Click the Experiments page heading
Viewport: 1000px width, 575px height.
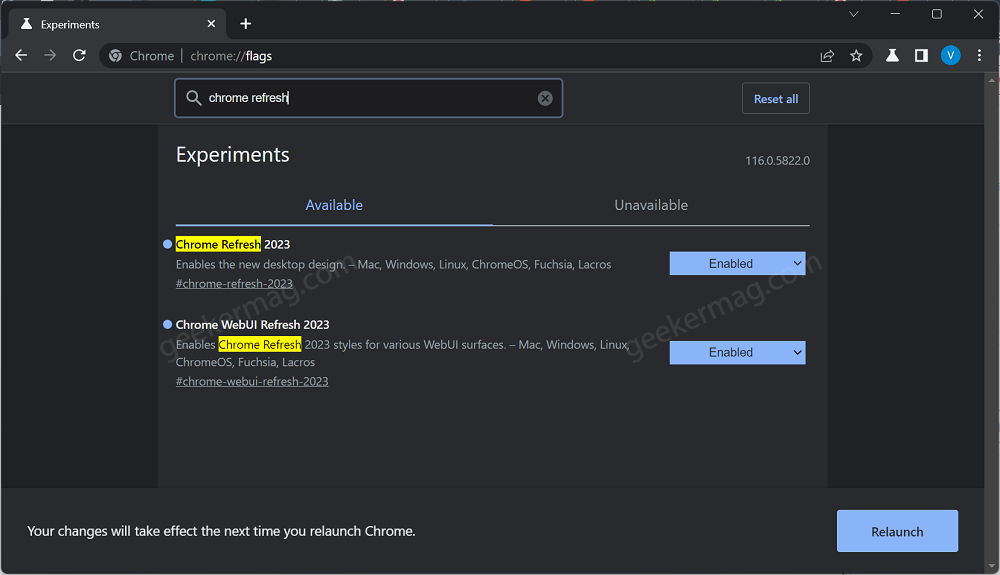pyautogui.click(x=233, y=155)
